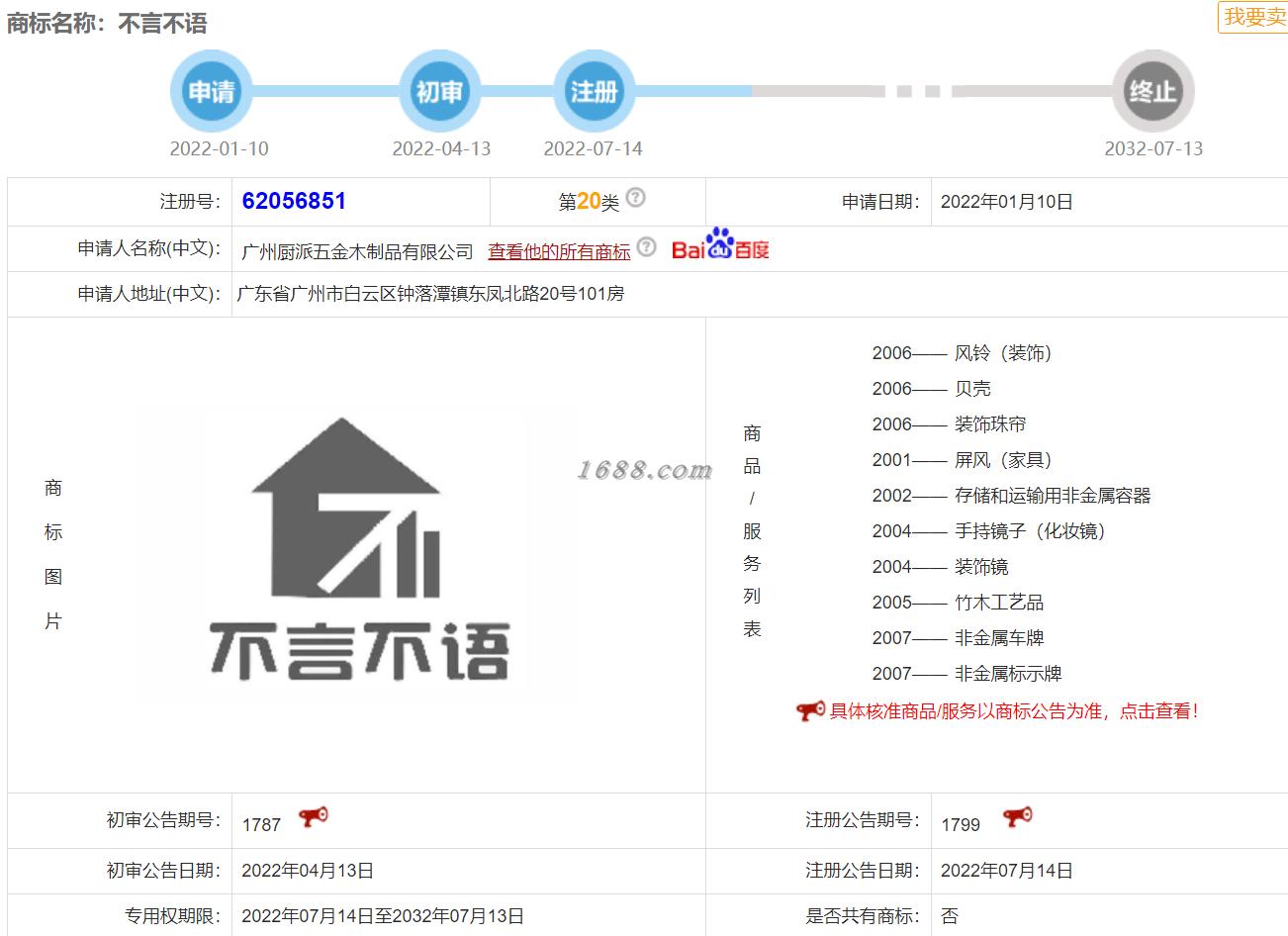This screenshot has height=936, width=1288.
Task: Click goods item 非金属标示牌
Action: 1008,674
